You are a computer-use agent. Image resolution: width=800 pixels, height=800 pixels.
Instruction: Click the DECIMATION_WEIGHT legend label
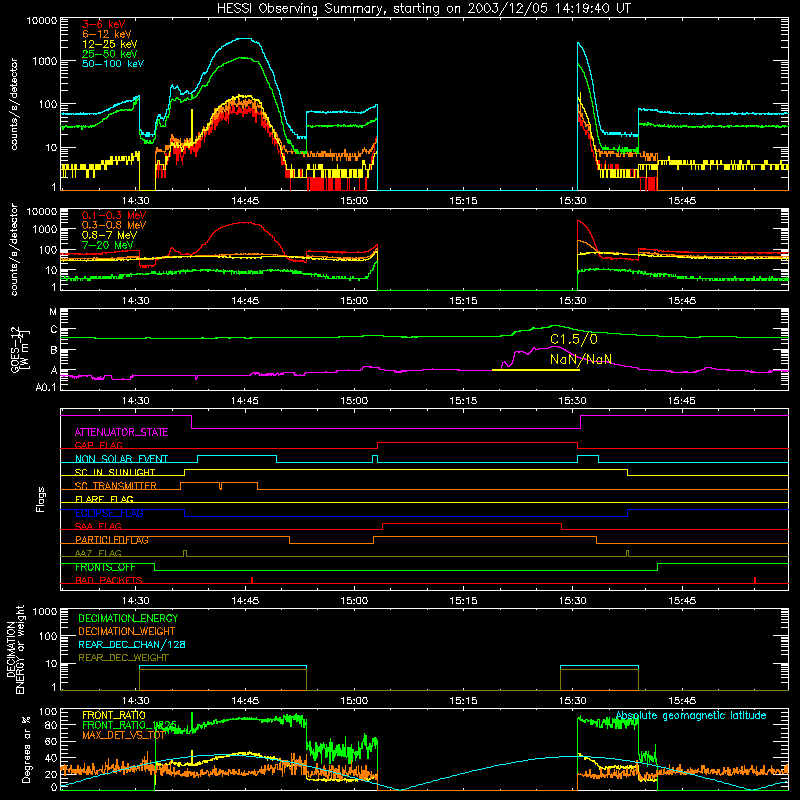point(127,632)
